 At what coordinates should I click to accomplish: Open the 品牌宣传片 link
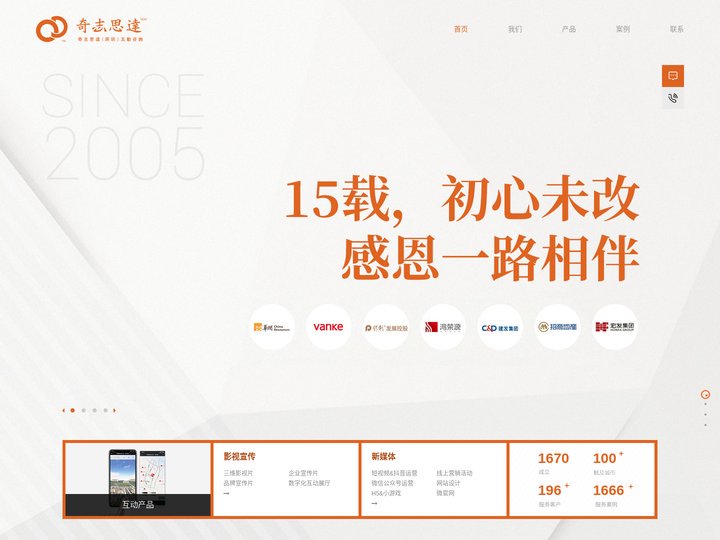point(238,483)
